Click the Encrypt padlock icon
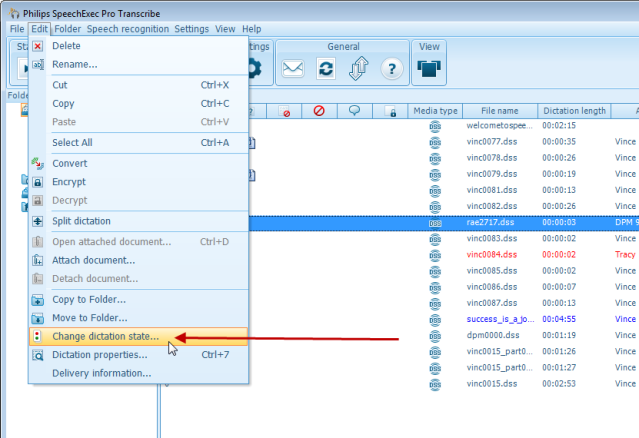 click(x=37, y=182)
